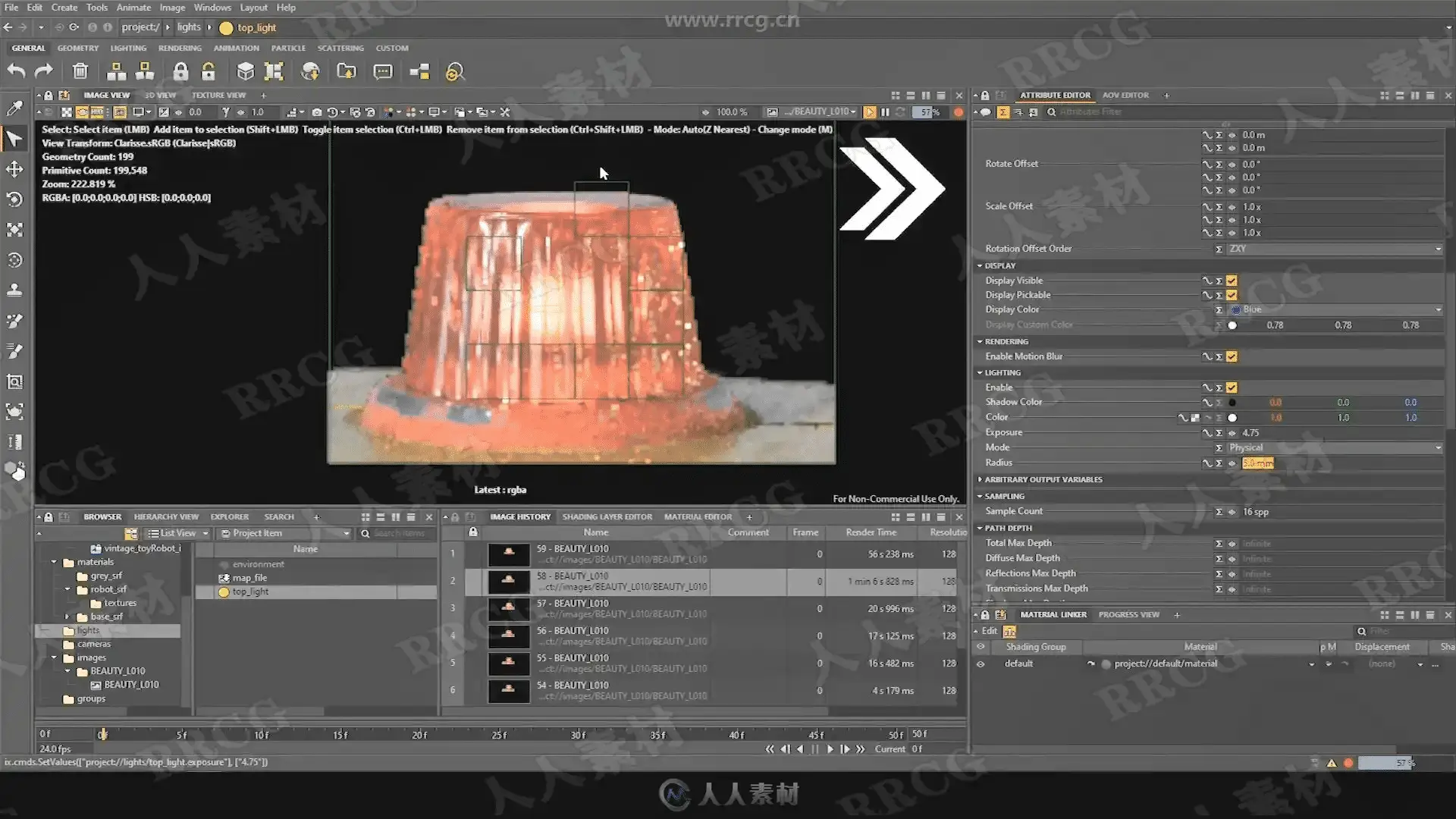Collapse the PATH DEPTH section
The width and height of the screenshot is (1456, 819).
(980, 528)
